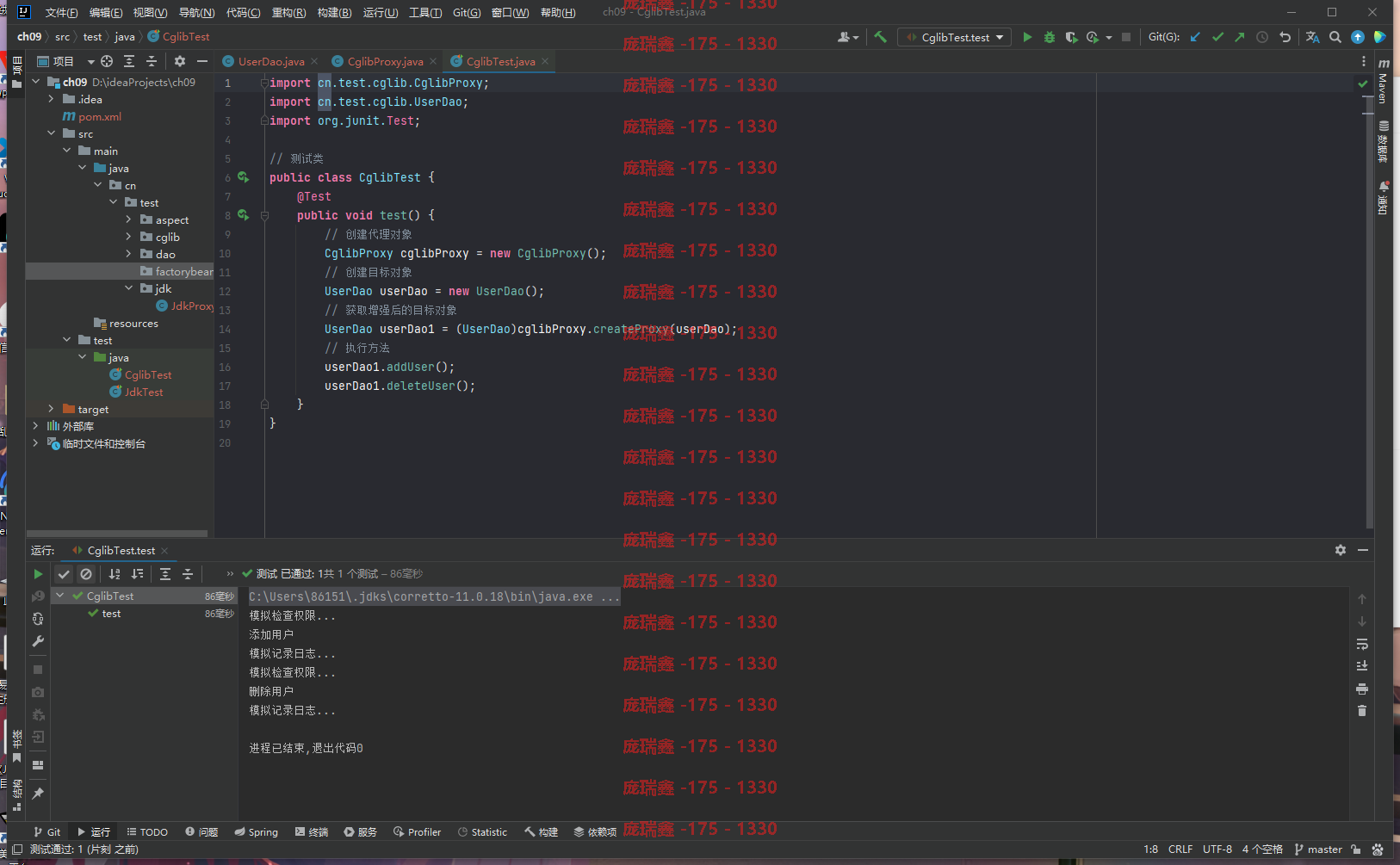Toggle soft-wrap in the console
1400x865 pixels.
coord(1362,644)
